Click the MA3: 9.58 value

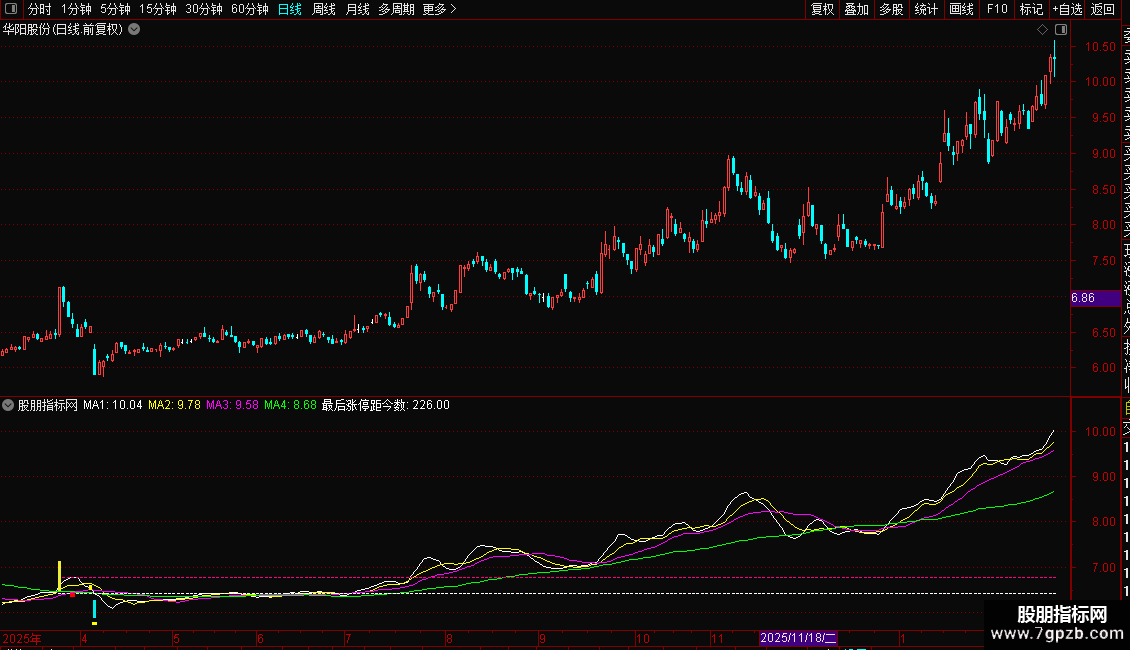coord(232,405)
